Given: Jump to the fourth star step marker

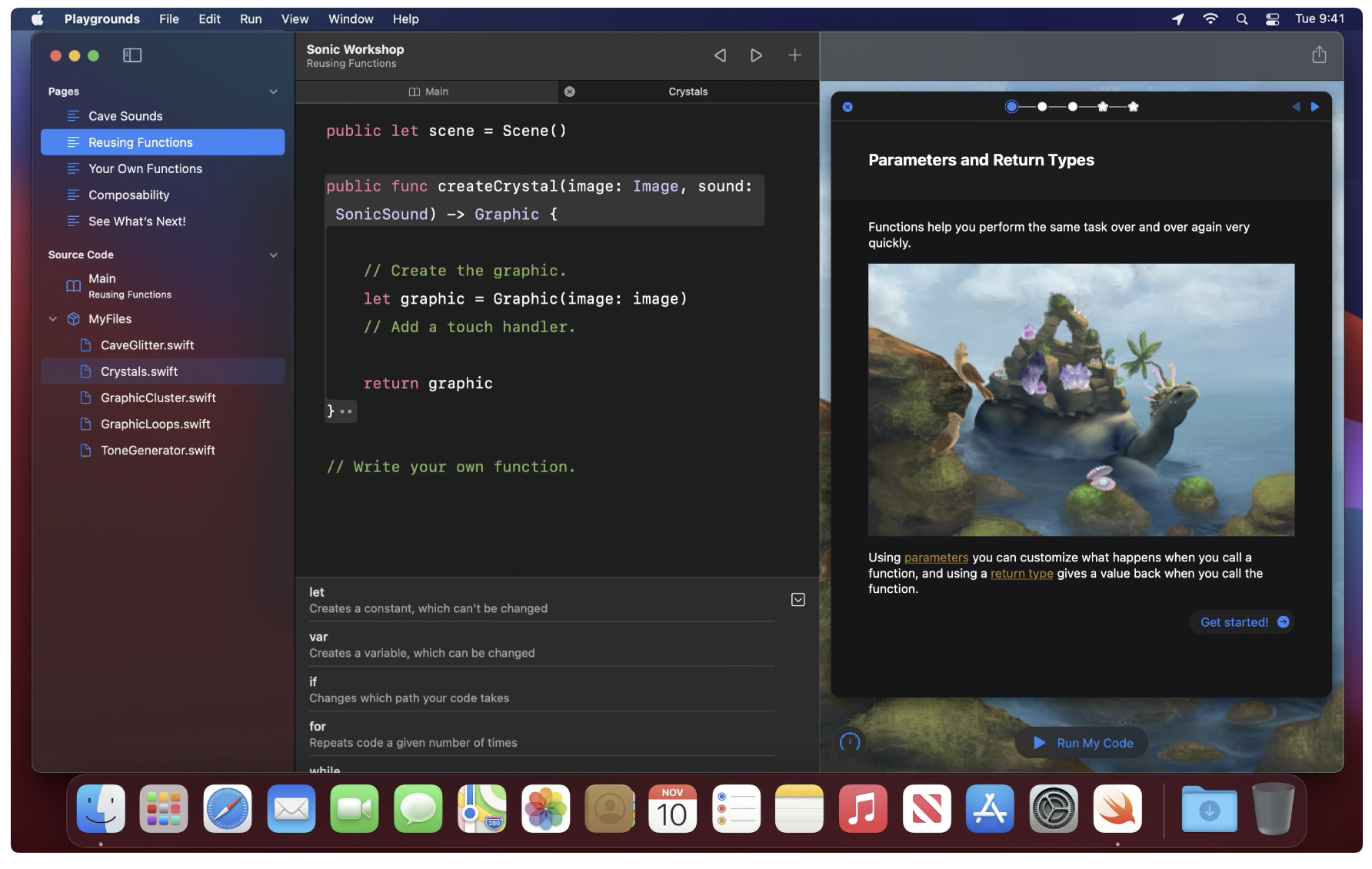Looking at the screenshot, I should coord(1103,107).
